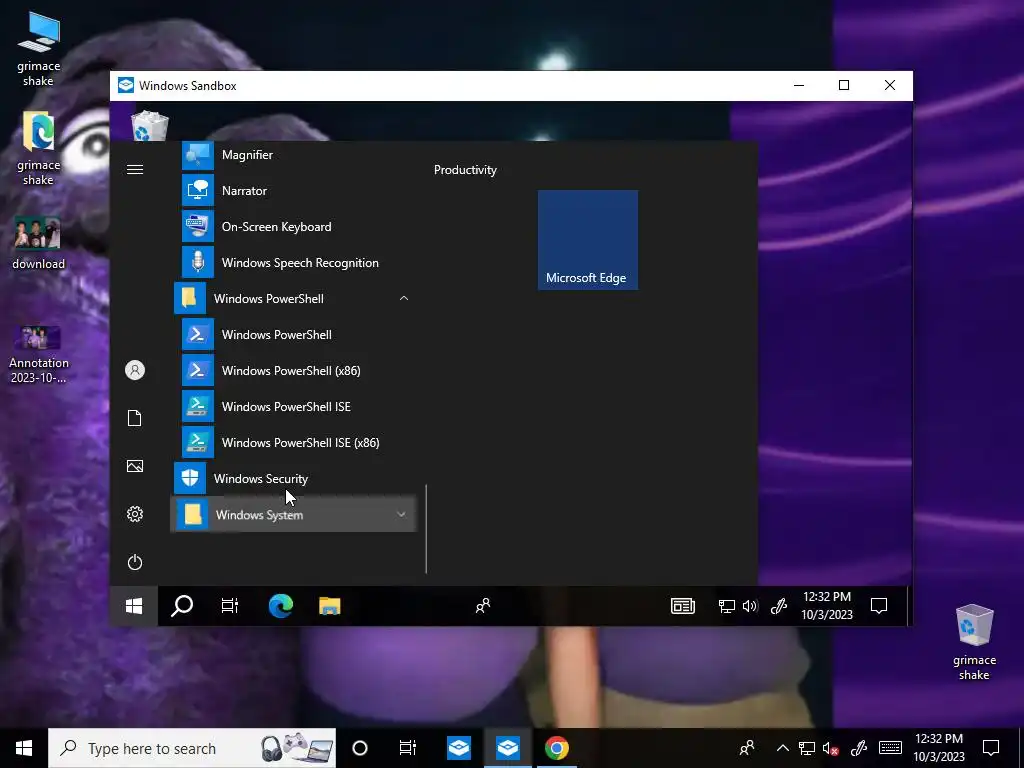The image size is (1024, 768).
Task: Click the Start menu app list scrollbar
Action: tap(426, 529)
